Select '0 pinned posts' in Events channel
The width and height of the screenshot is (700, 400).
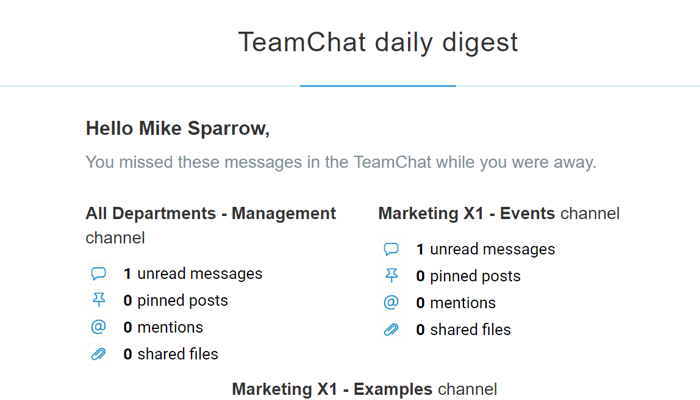468,276
